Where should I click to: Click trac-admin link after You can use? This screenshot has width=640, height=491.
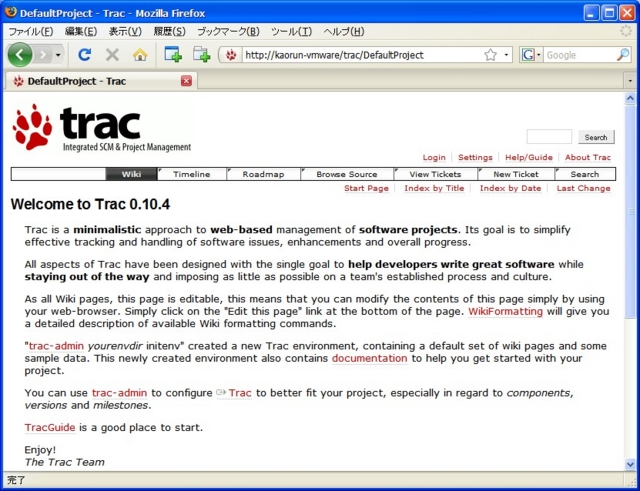(119, 393)
